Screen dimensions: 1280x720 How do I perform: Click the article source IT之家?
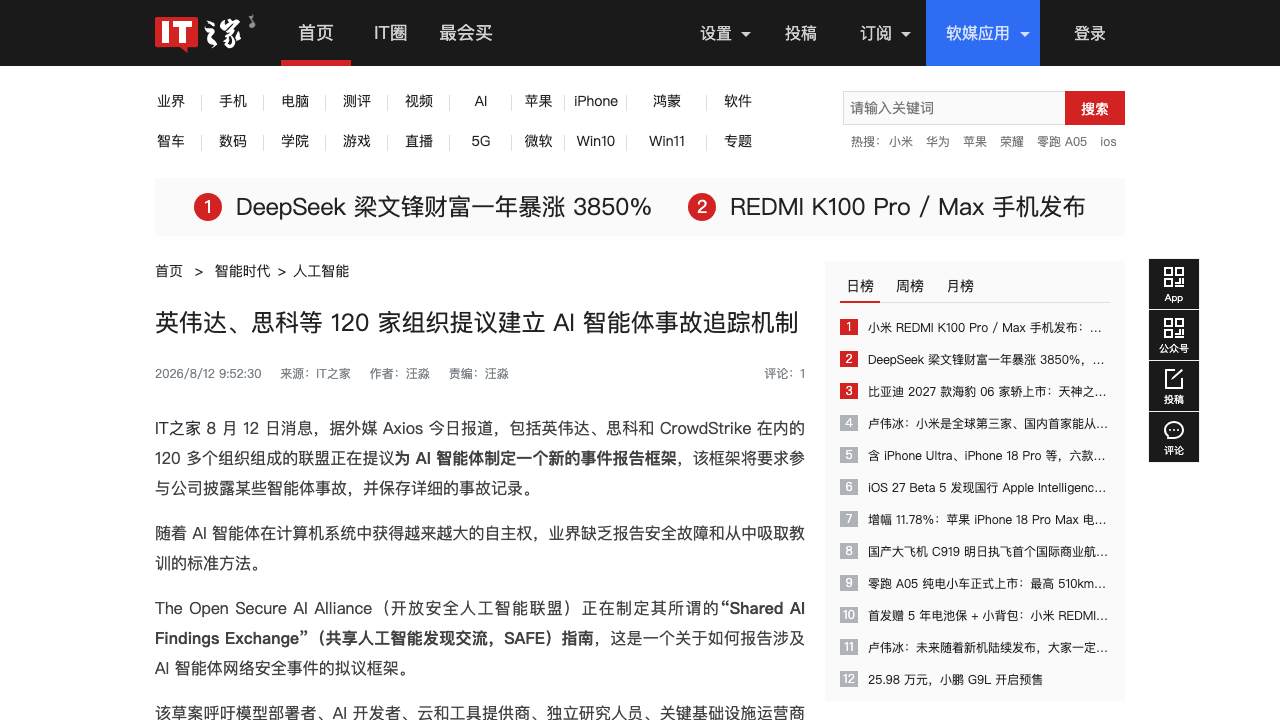(x=333, y=374)
